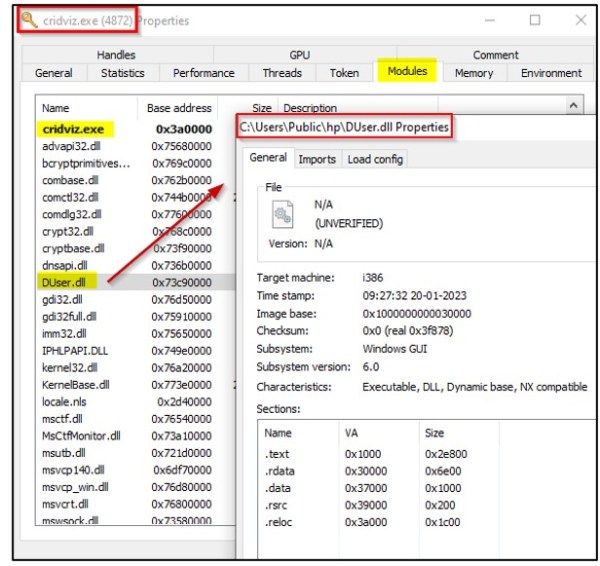The width and height of the screenshot is (600, 566).
Task: Select the Imports tab in DUser.dll properties
Action: 317,159
